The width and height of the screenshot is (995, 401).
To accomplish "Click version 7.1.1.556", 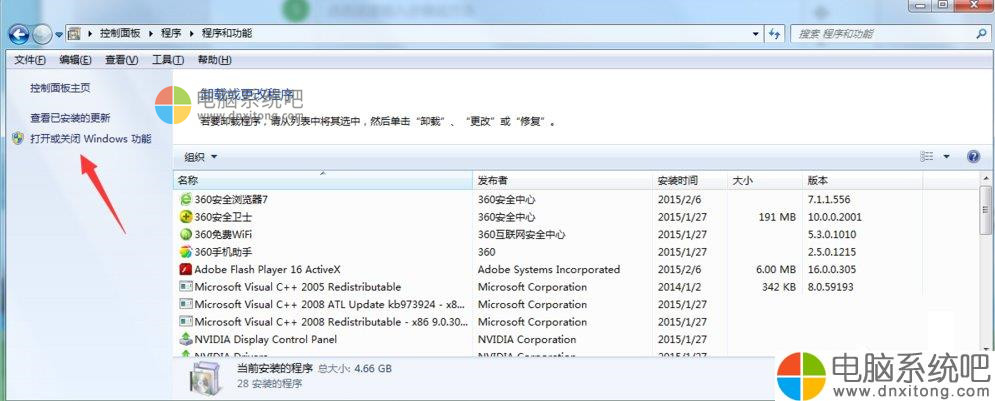I will [x=829, y=199].
